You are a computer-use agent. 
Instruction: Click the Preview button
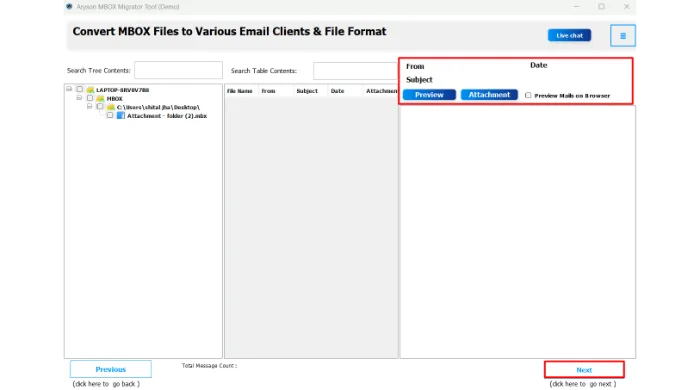pyautogui.click(x=429, y=95)
